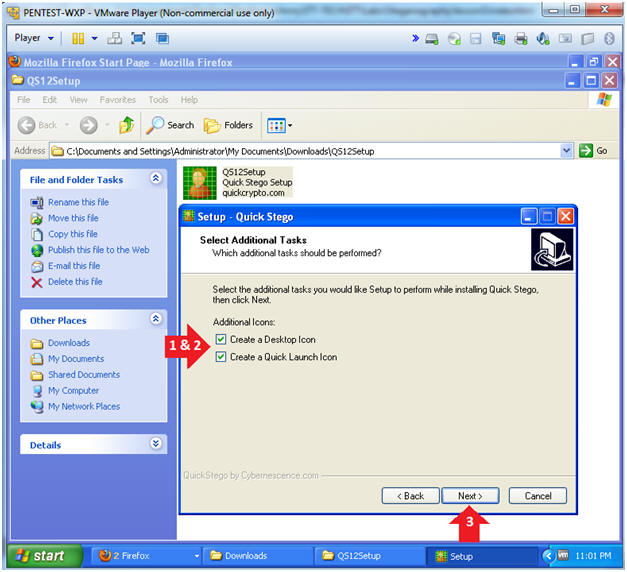This screenshot has height=572, width=627.
Task: Open My Computer under Other Places
Action: [x=74, y=390]
